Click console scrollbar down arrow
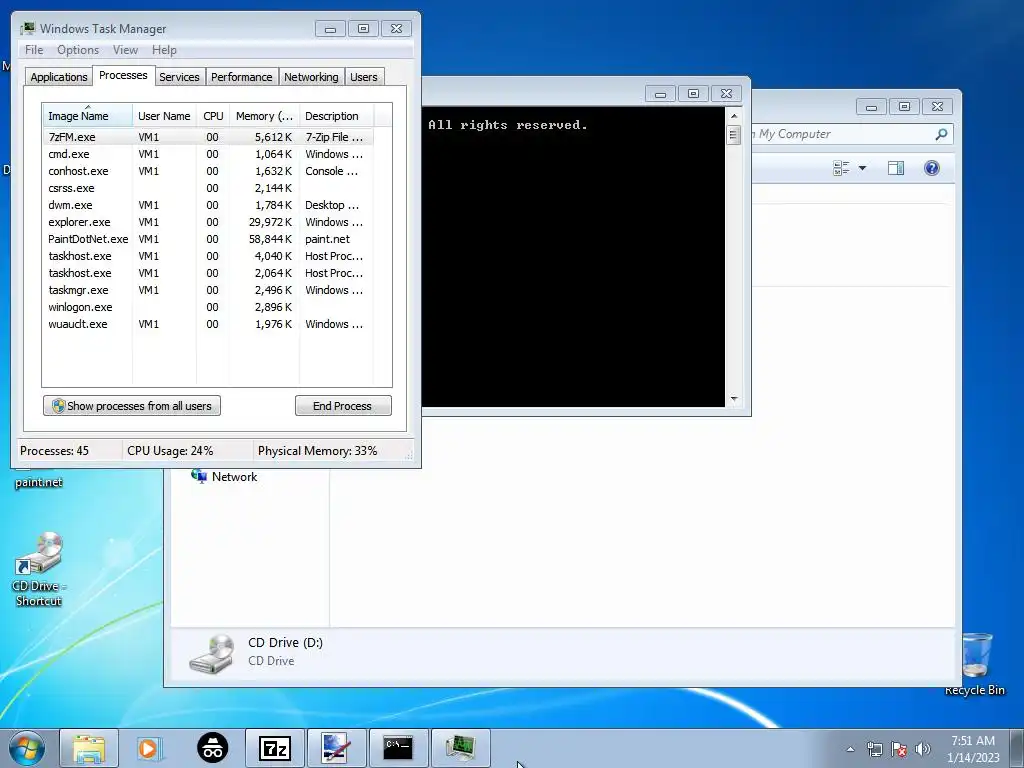This screenshot has width=1024, height=768. pyautogui.click(x=733, y=398)
